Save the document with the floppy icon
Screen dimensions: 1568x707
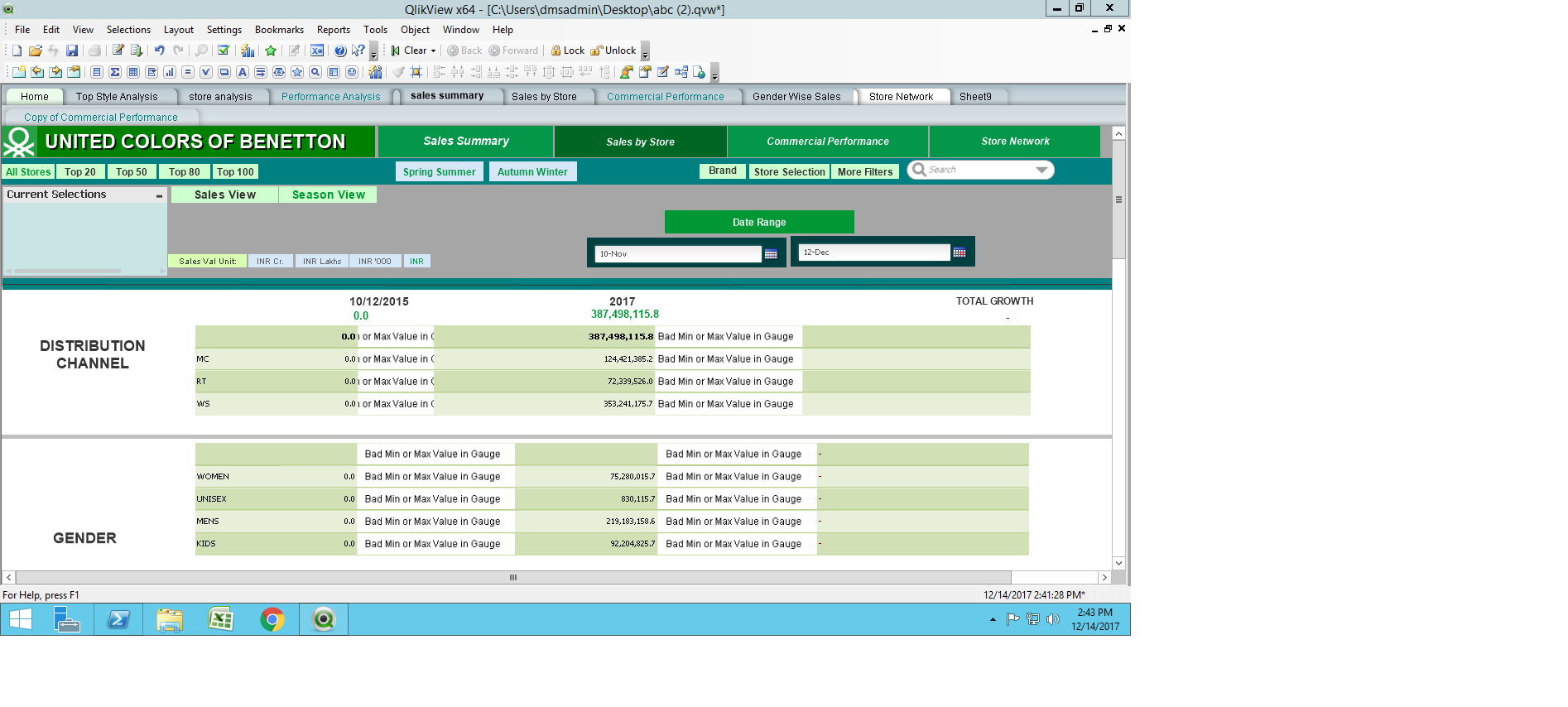[x=72, y=50]
